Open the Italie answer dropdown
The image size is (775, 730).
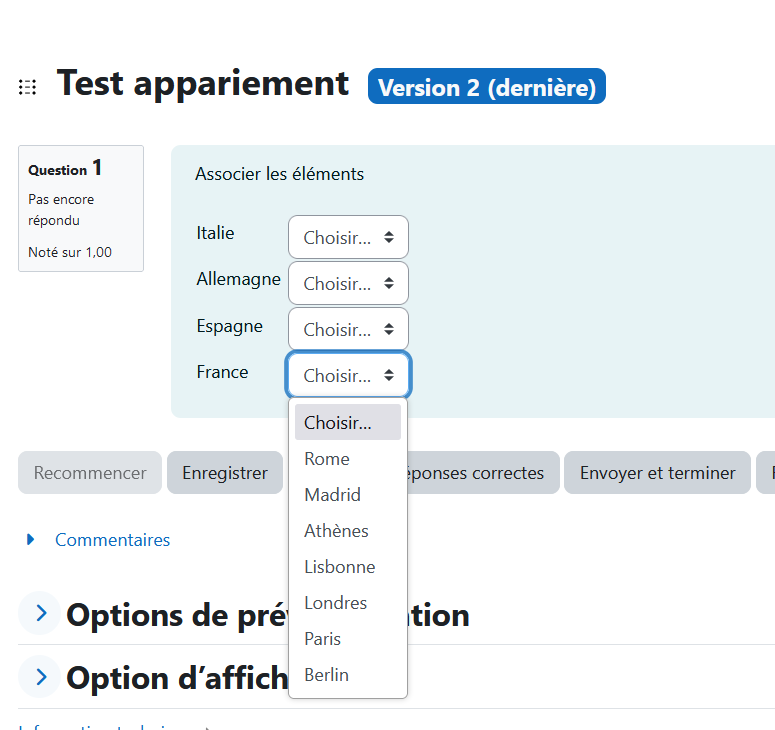[348, 237]
